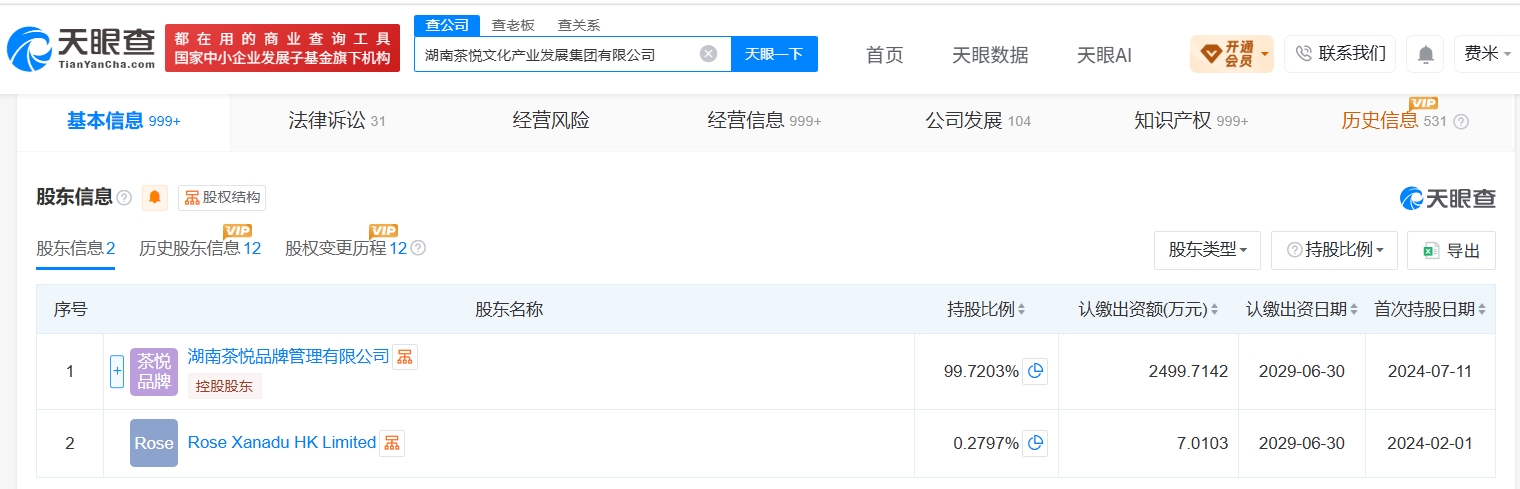The height and width of the screenshot is (489, 1520).
Task: Open the 持股比例 dropdown filter
Action: point(1334,250)
